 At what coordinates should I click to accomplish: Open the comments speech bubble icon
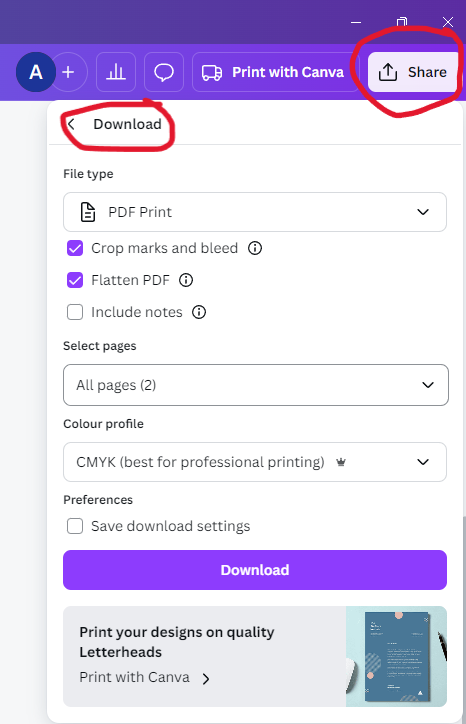tap(164, 72)
